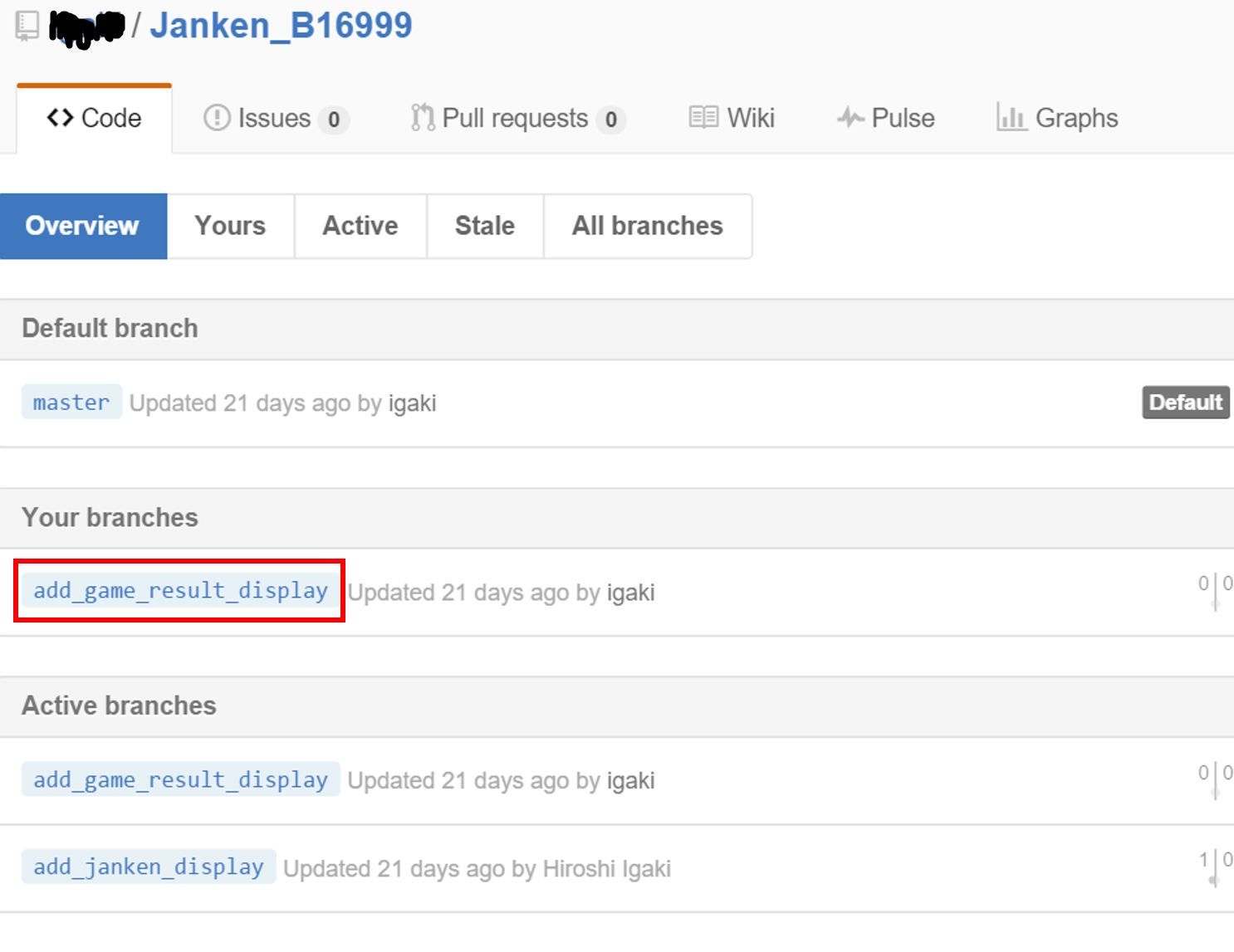The width and height of the screenshot is (1234, 952).
Task: Click the Pull requests branch icon
Action: (x=423, y=118)
